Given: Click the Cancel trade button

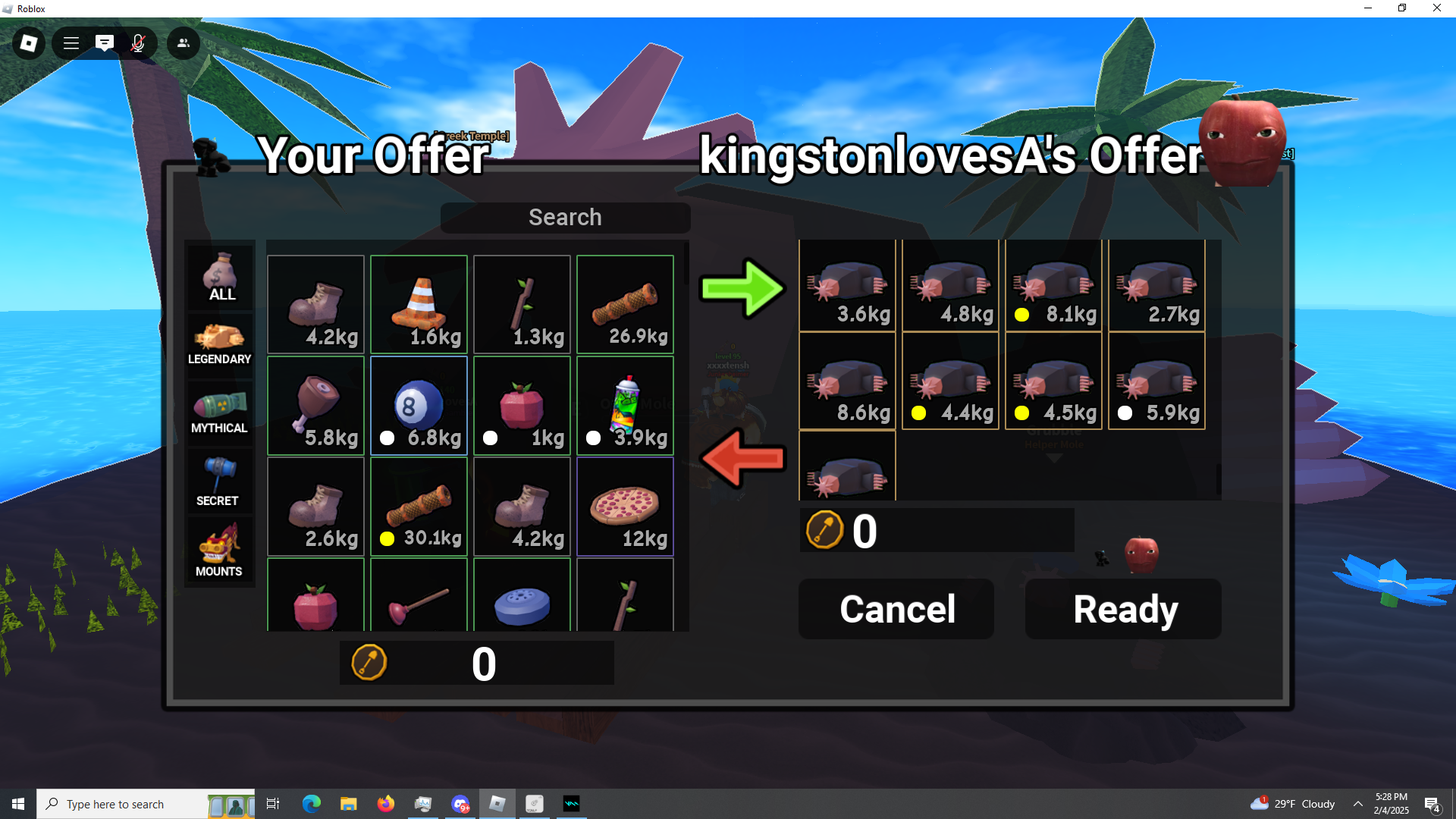Looking at the screenshot, I should click(x=896, y=609).
